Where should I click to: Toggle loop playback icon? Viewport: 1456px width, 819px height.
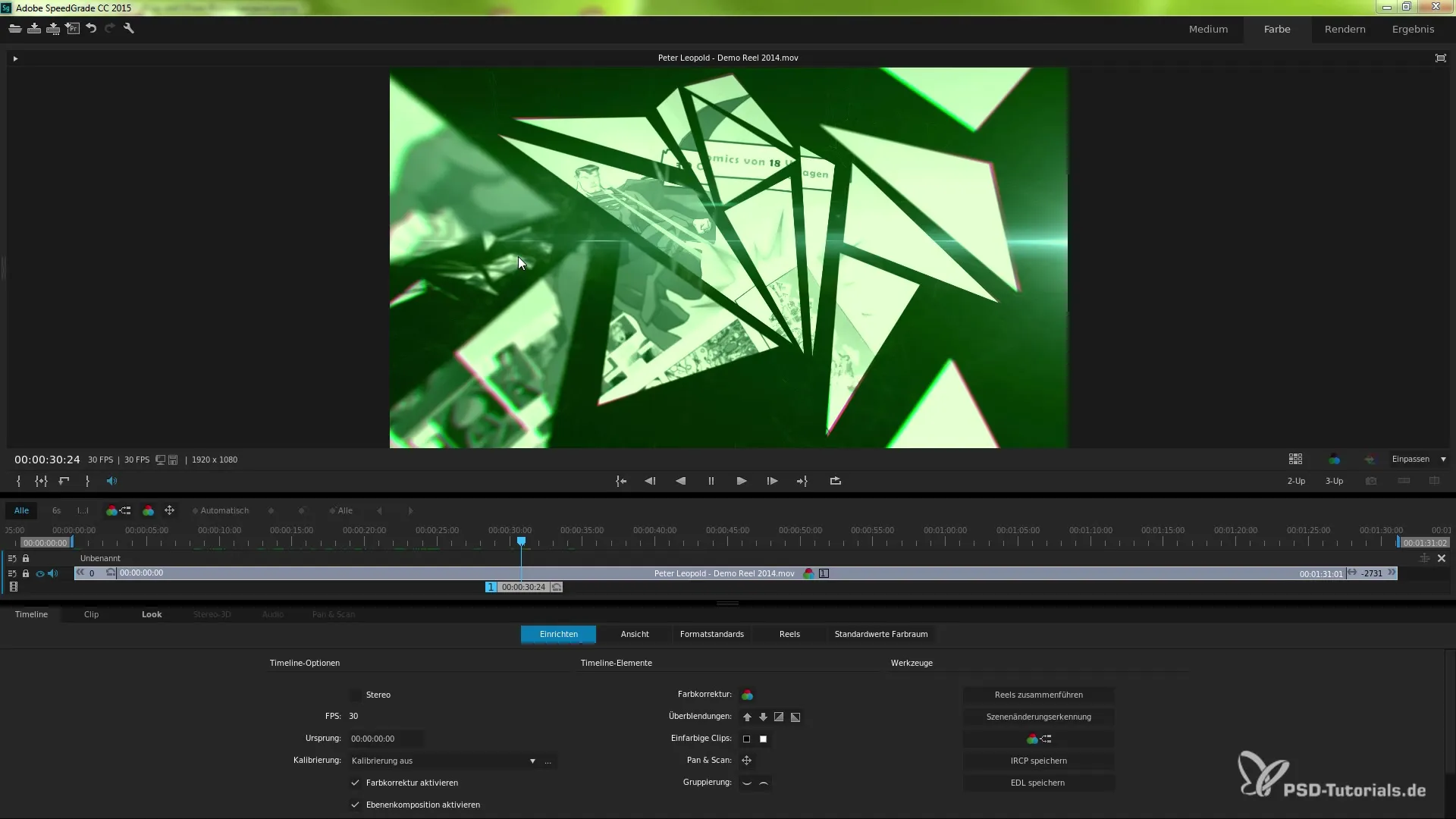tap(836, 481)
